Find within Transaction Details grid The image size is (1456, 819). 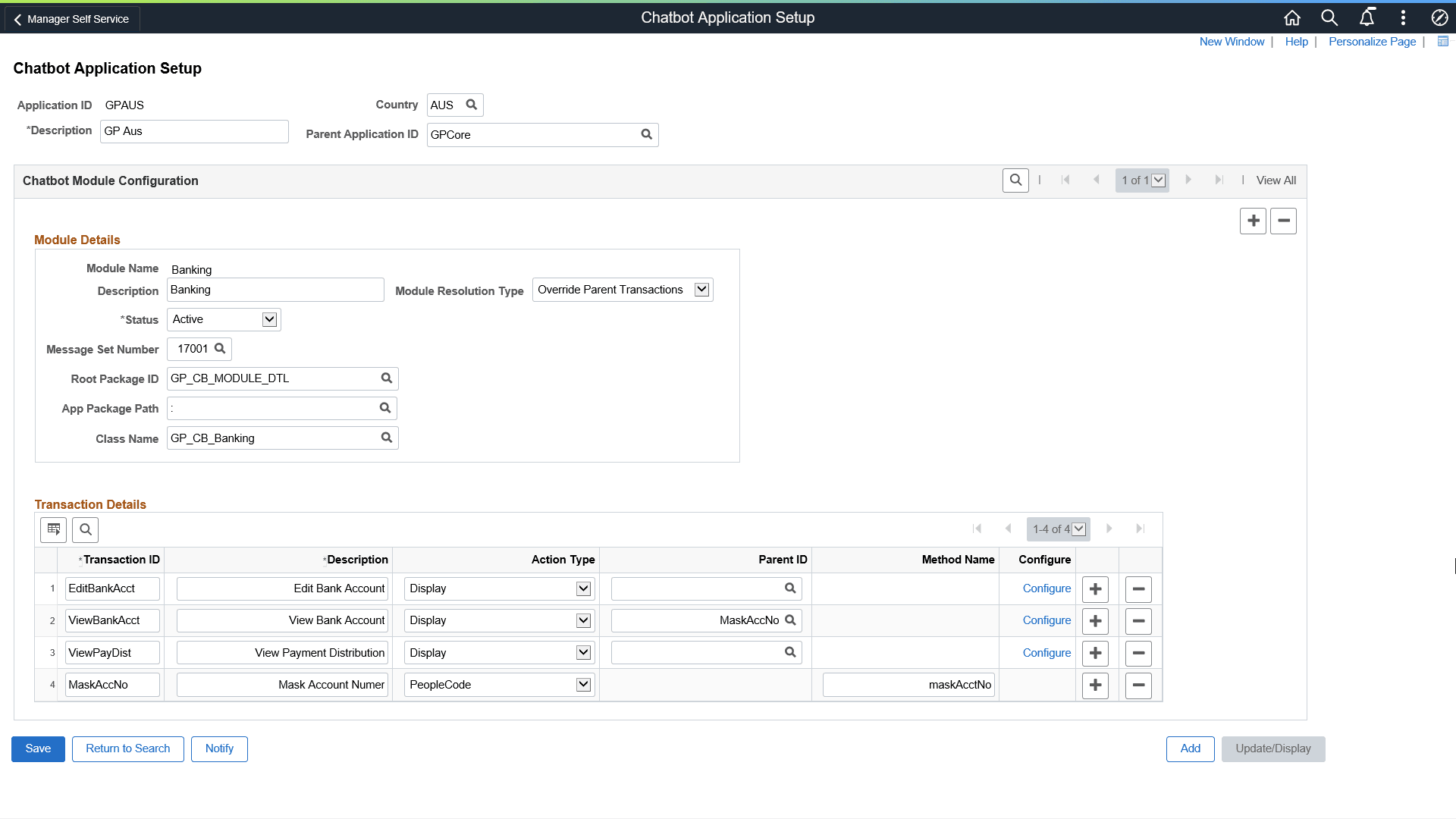tap(86, 529)
